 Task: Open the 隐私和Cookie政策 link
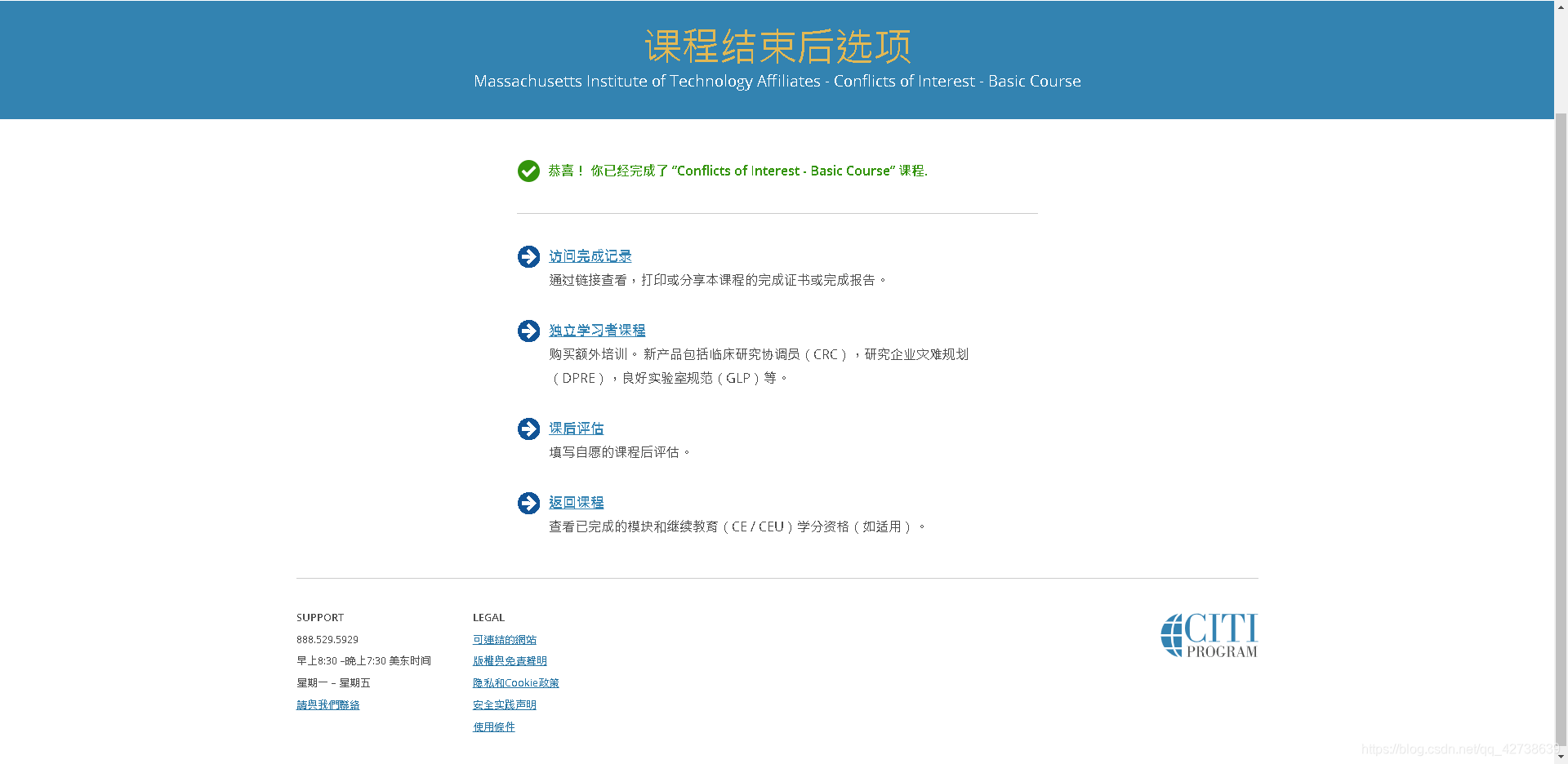[x=516, y=683]
